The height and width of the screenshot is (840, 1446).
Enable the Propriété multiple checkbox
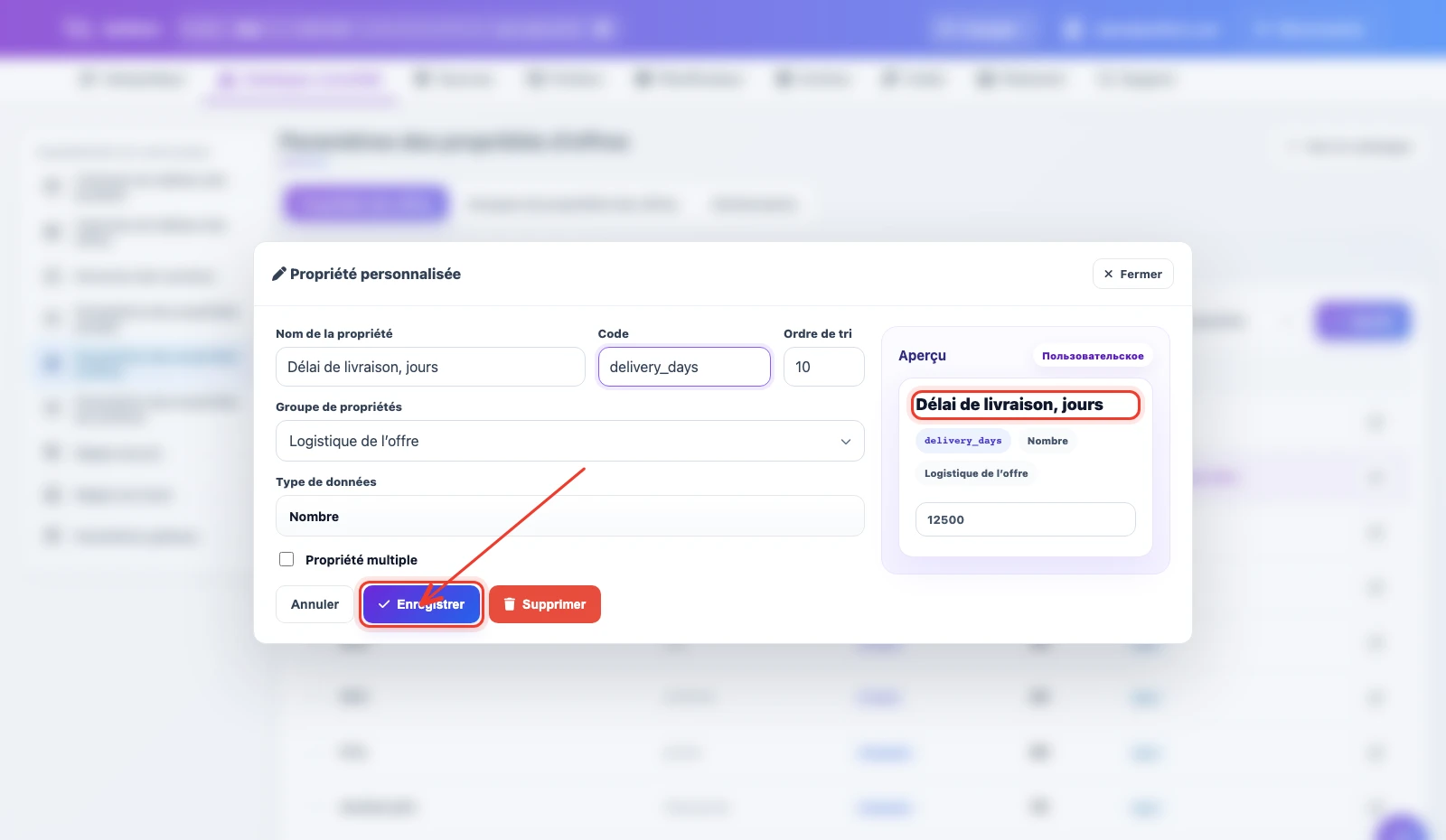[x=286, y=559]
